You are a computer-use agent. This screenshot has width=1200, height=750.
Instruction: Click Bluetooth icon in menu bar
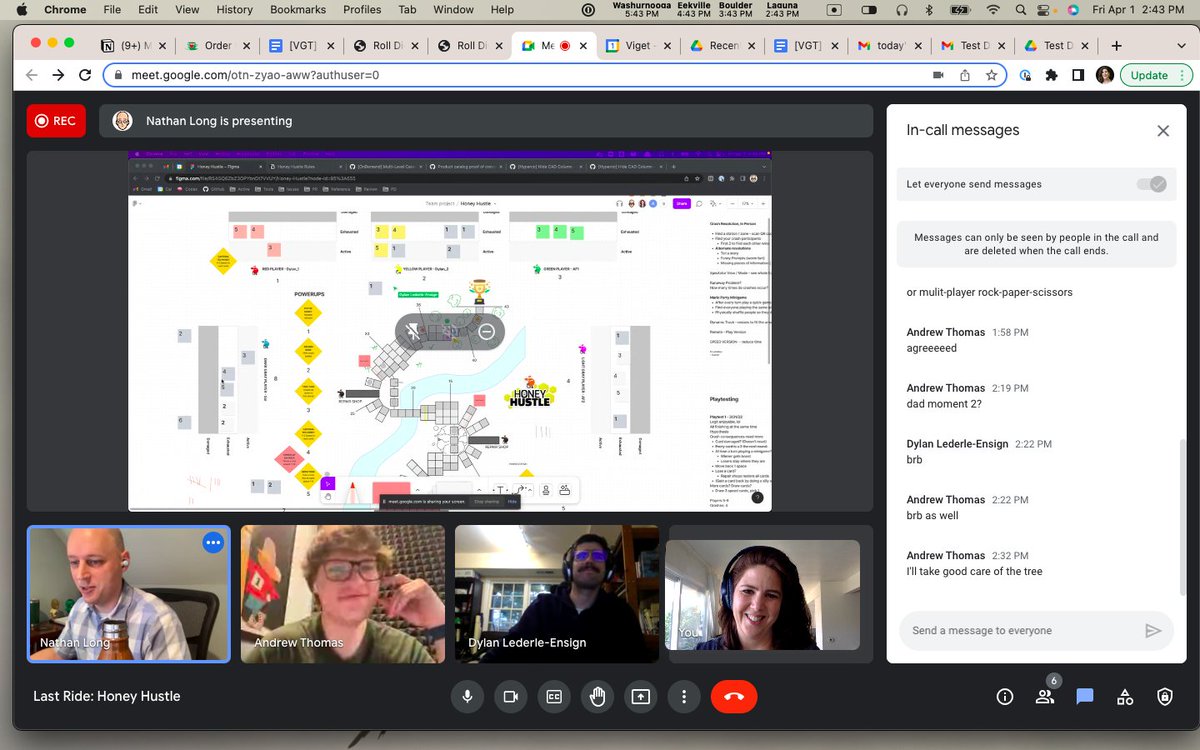click(x=928, y=10)
